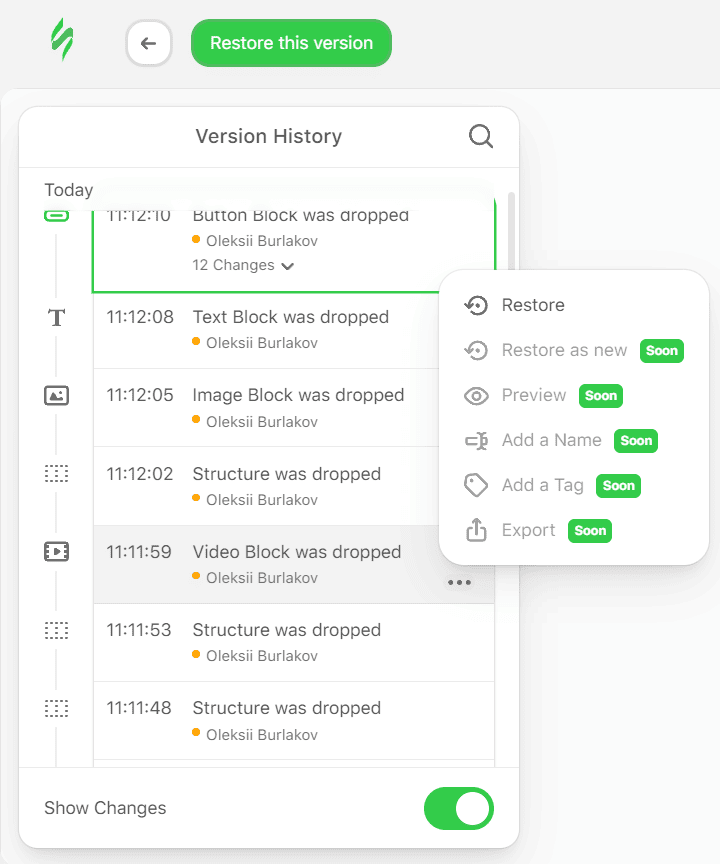
Task: Select the Structure icon next to 11:12:02
Action: click(x=56, y=473)
